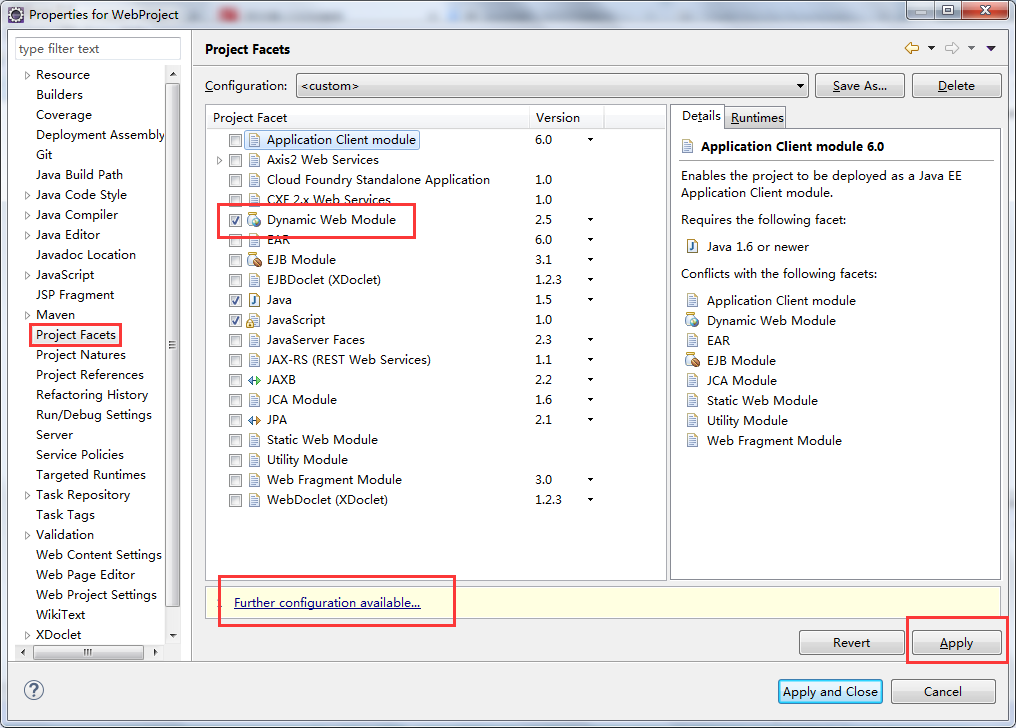Click the back navigation arrow icon
Viewport: 1016px width, 728px height.
[x=912, y=48]
